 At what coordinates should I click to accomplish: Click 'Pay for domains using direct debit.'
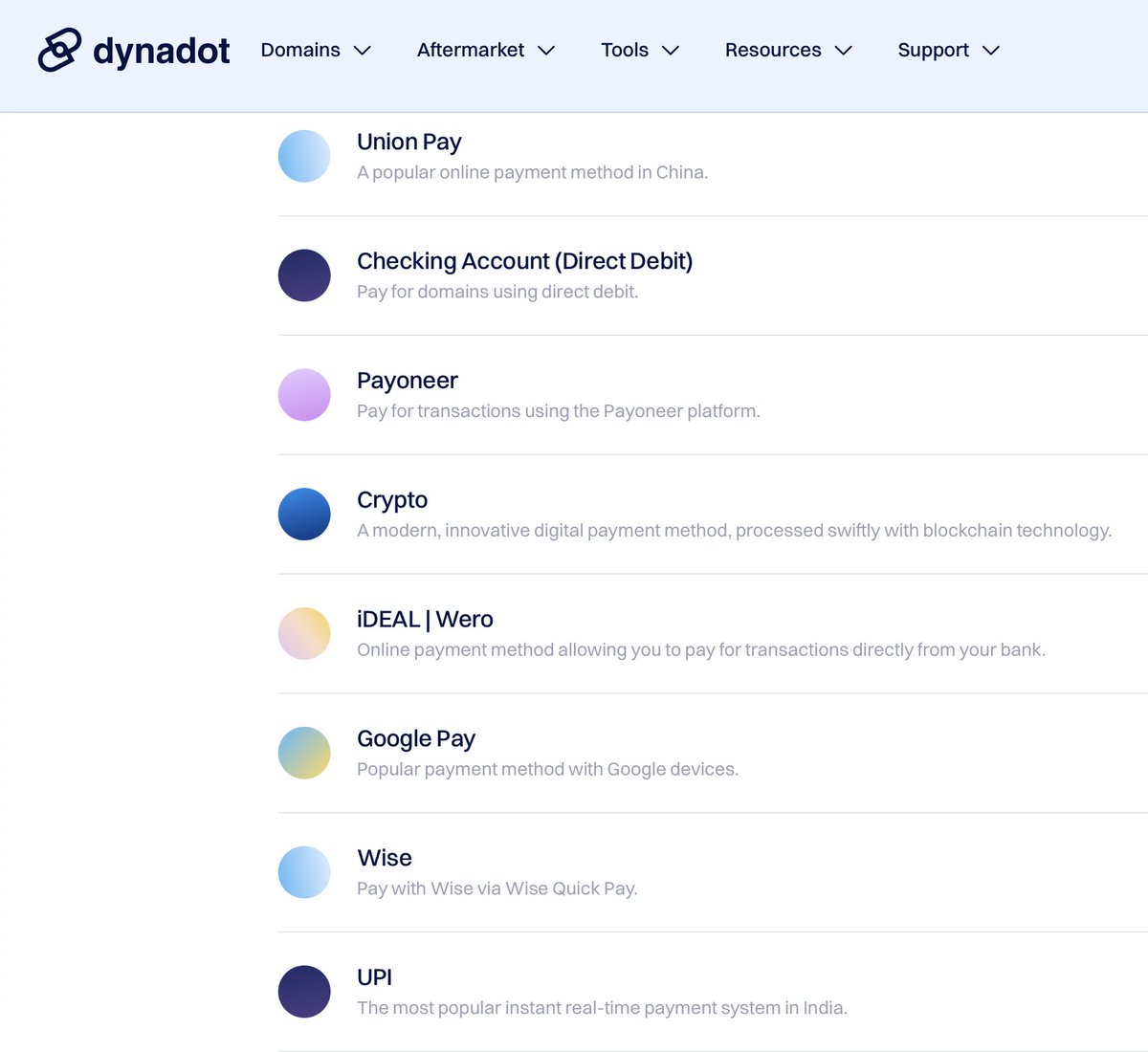pos(497,292)
